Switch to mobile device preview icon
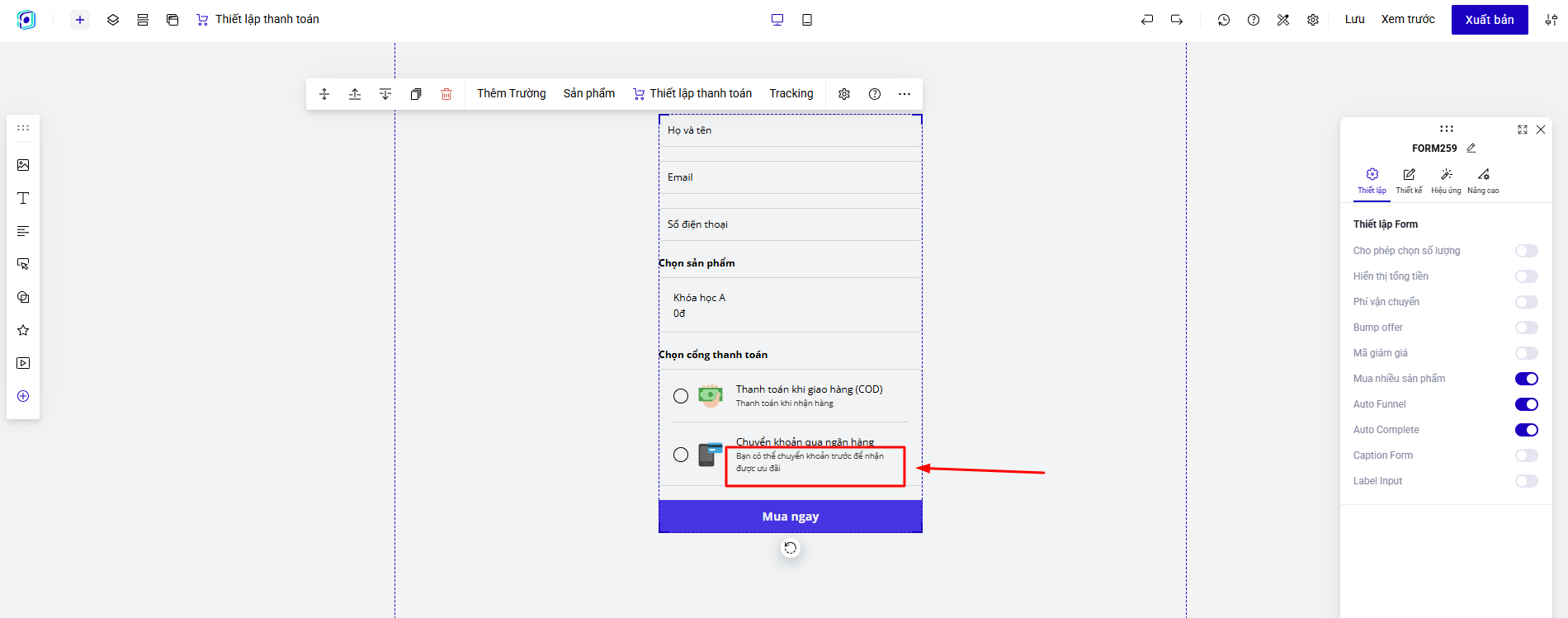The width and height of the screenshot is (1568, 618). click(x=807, y=20)
